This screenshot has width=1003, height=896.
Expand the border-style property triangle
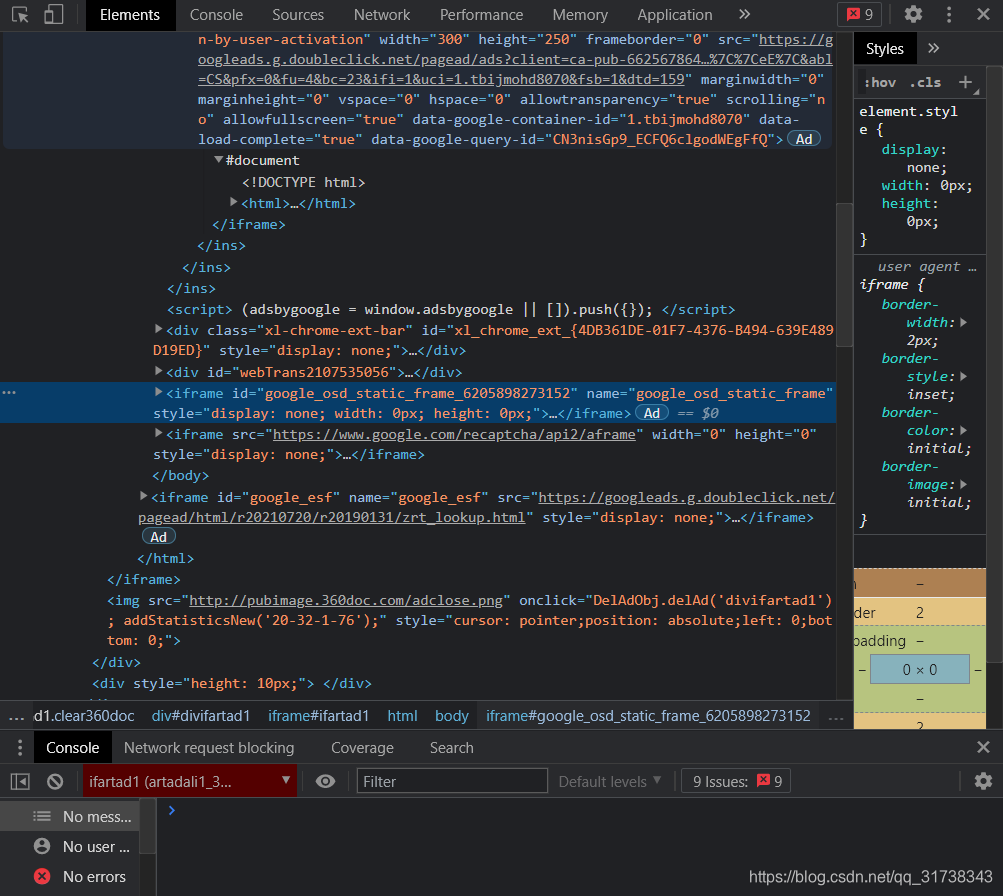(963, 377)
